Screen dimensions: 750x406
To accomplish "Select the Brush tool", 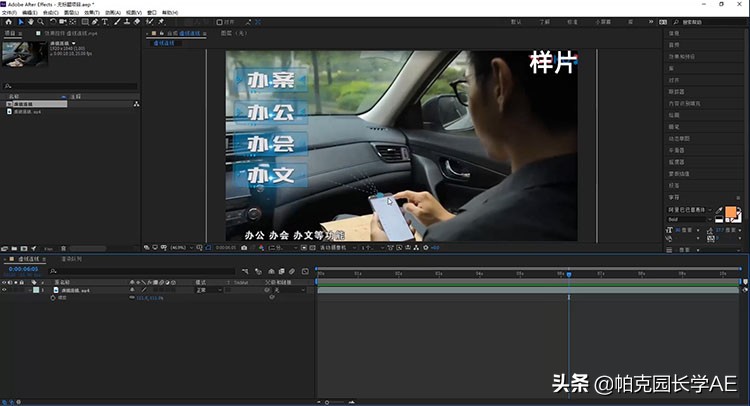I will pyautogui.click(x=117, y=22).
